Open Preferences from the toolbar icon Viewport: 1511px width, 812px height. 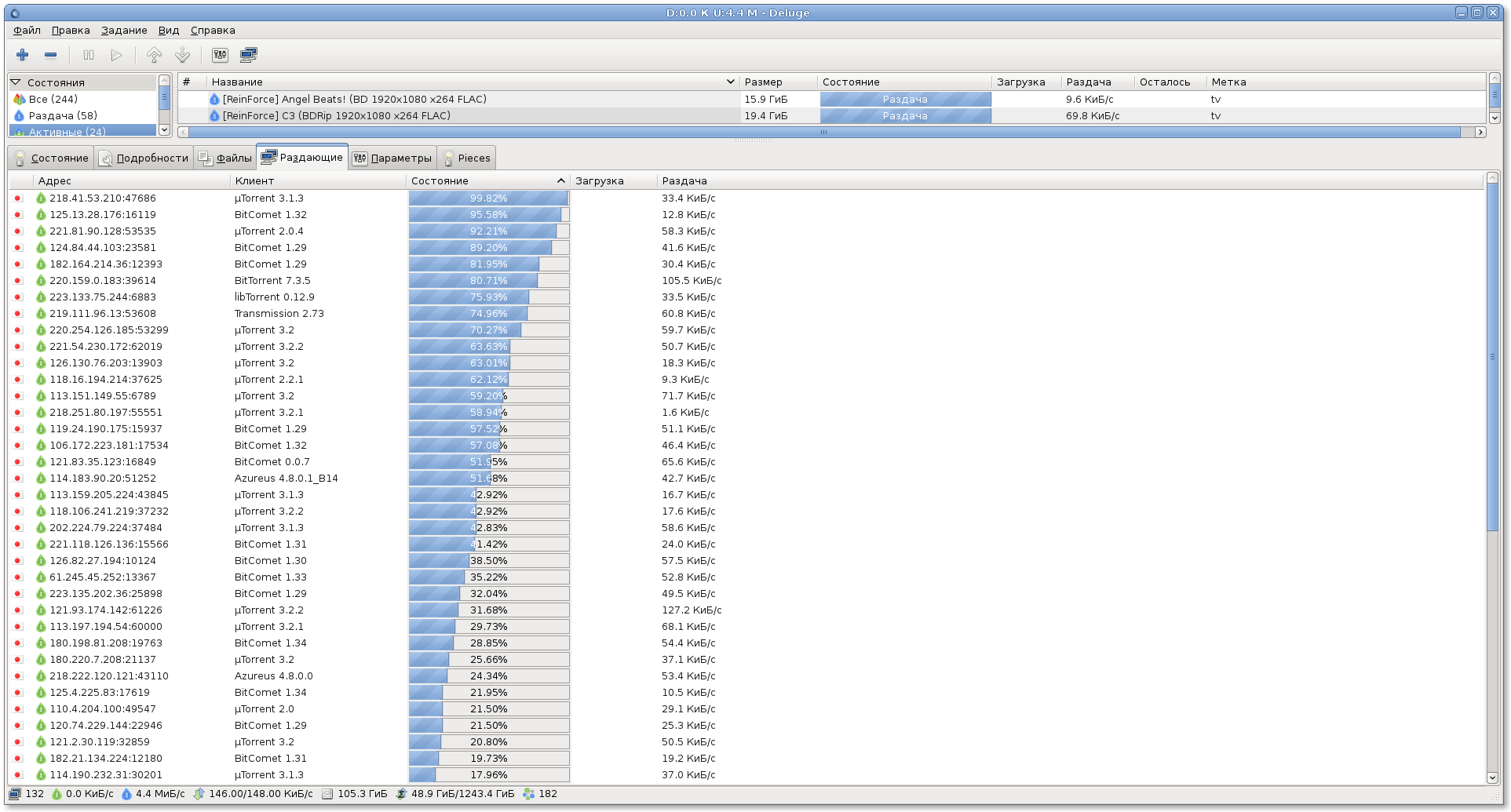[x=220, y=55]
